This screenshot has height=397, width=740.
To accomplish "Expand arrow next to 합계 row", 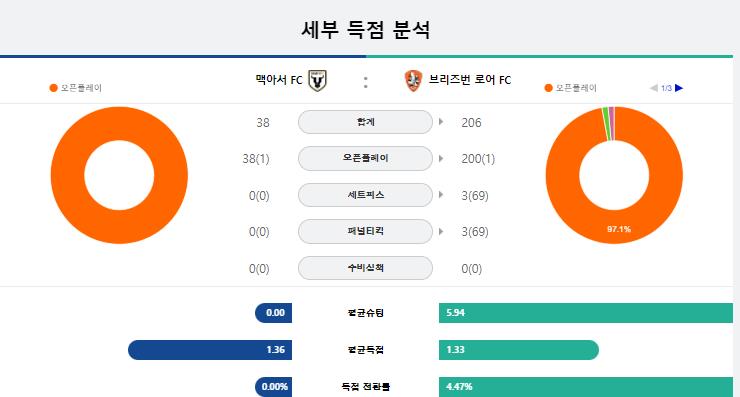I will pyautogui.click(x=441, y=122).
